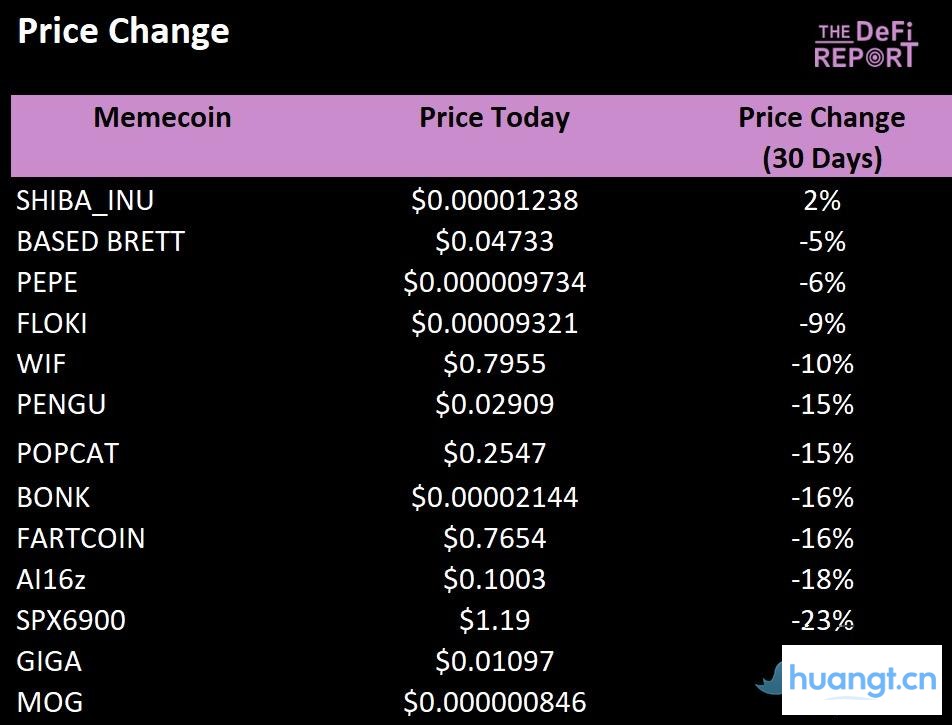Click The DeFi Report logo
This screenshot has height=725, width=952.
[865, 46]
